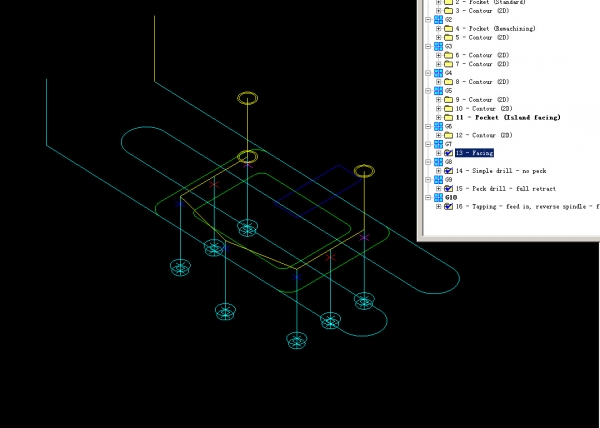Toggle checkbox for 16 - Tapping operation
Screen dimensions: 600x428
(x=448, y=206)
